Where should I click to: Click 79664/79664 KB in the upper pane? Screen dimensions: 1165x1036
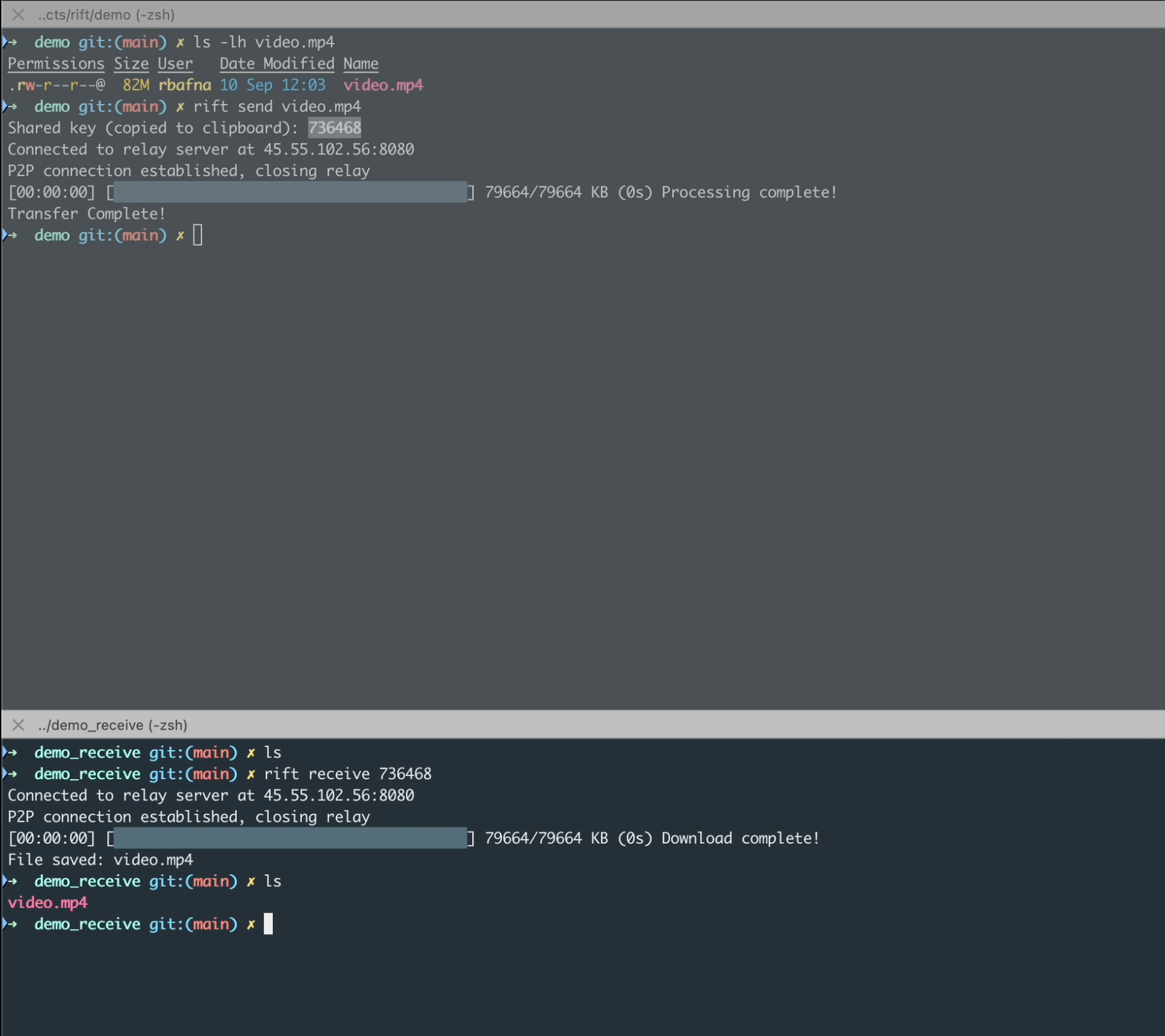(x=546, y=192)
